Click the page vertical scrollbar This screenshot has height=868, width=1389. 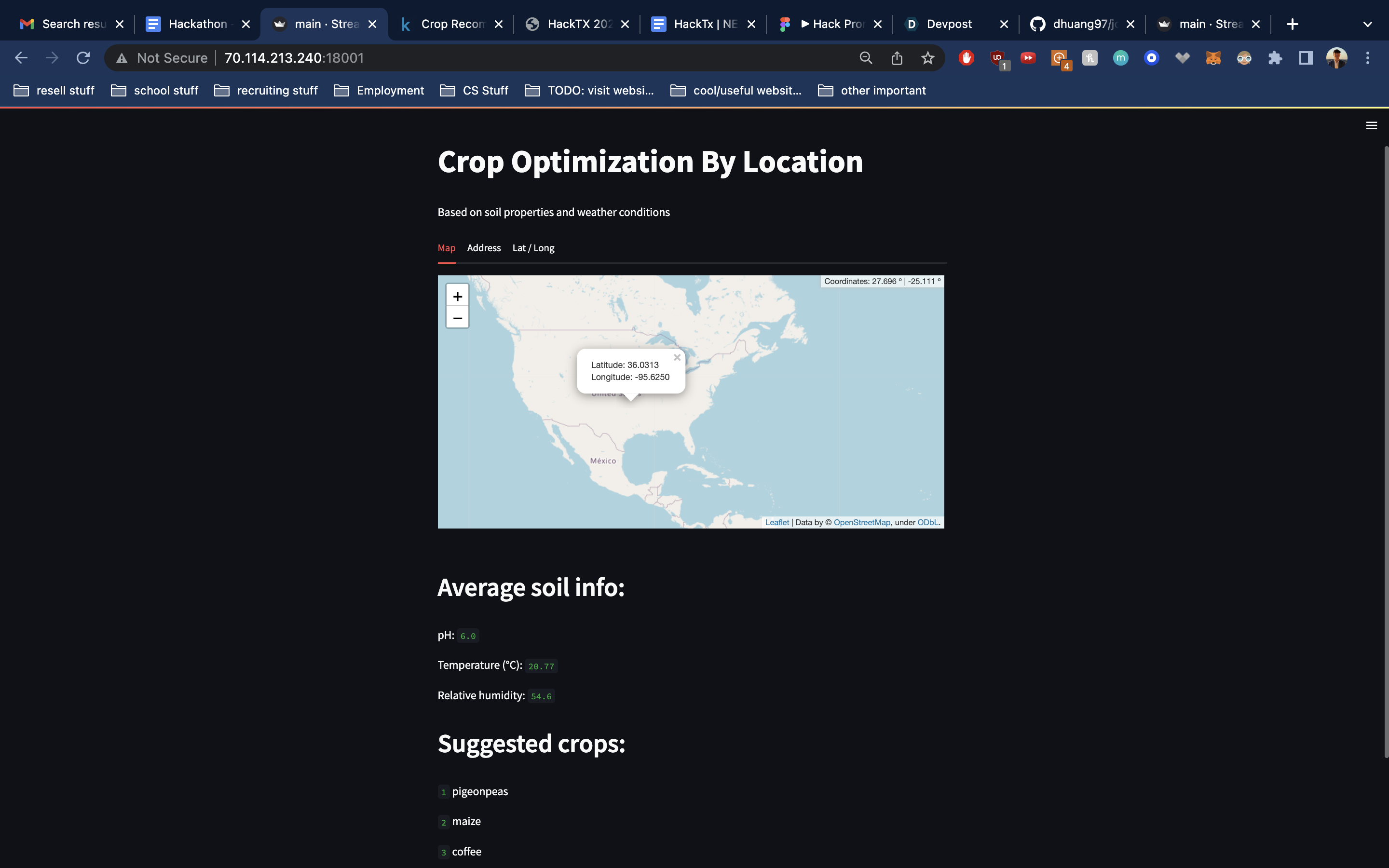pyautogui.click(x=1385, y=448)
